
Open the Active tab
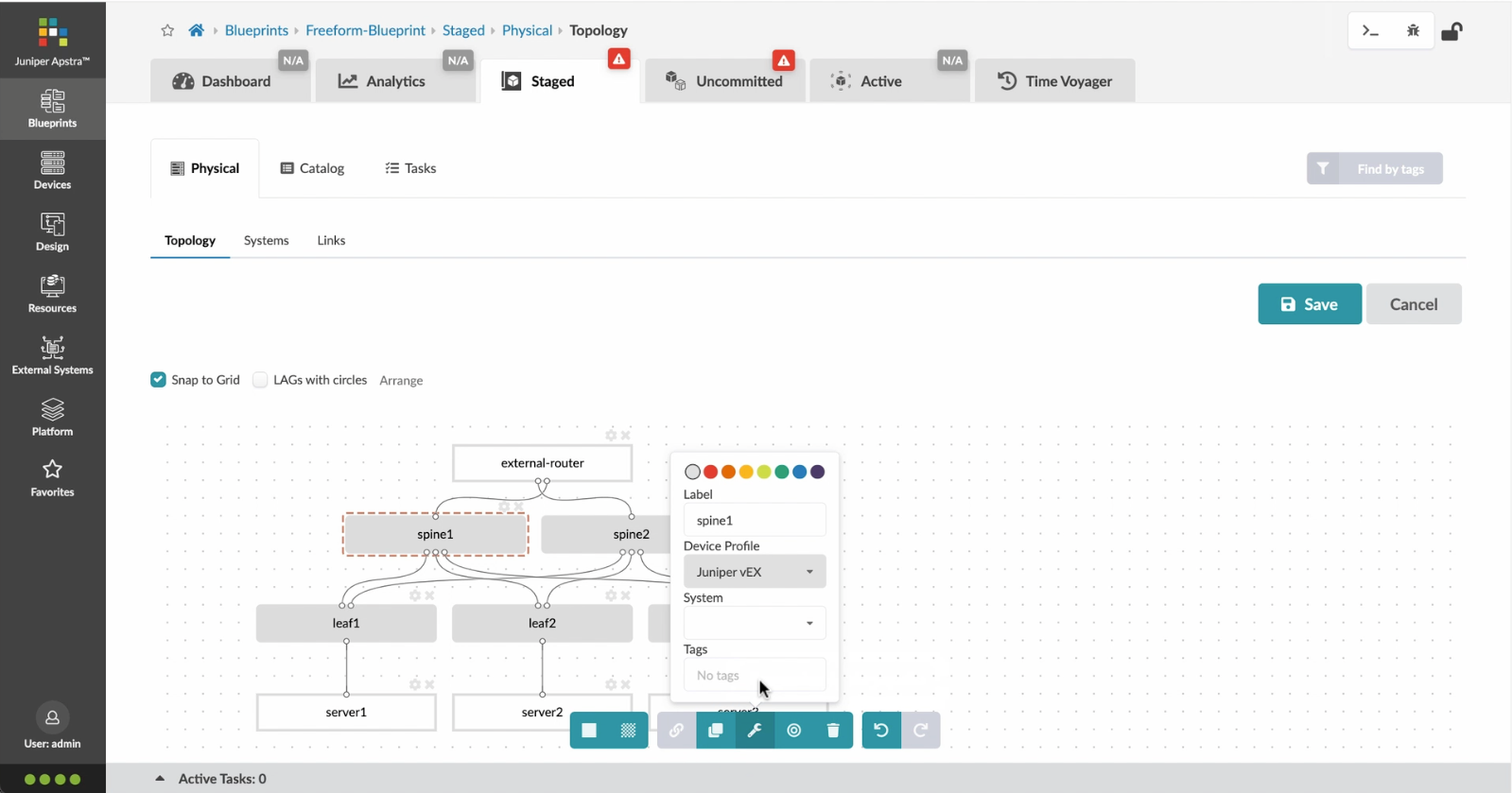(x=890, y=81)
